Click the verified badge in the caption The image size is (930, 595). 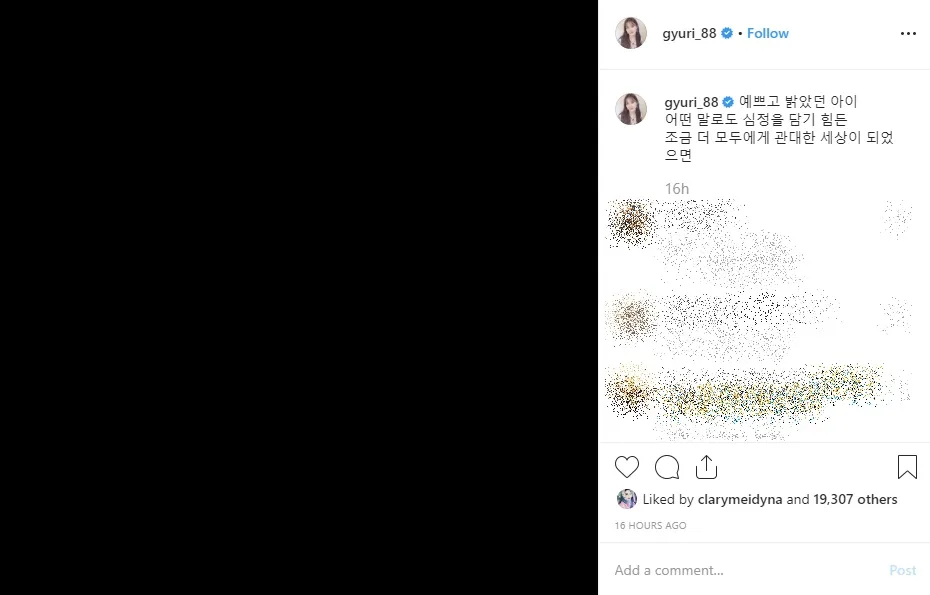(728, 102)
